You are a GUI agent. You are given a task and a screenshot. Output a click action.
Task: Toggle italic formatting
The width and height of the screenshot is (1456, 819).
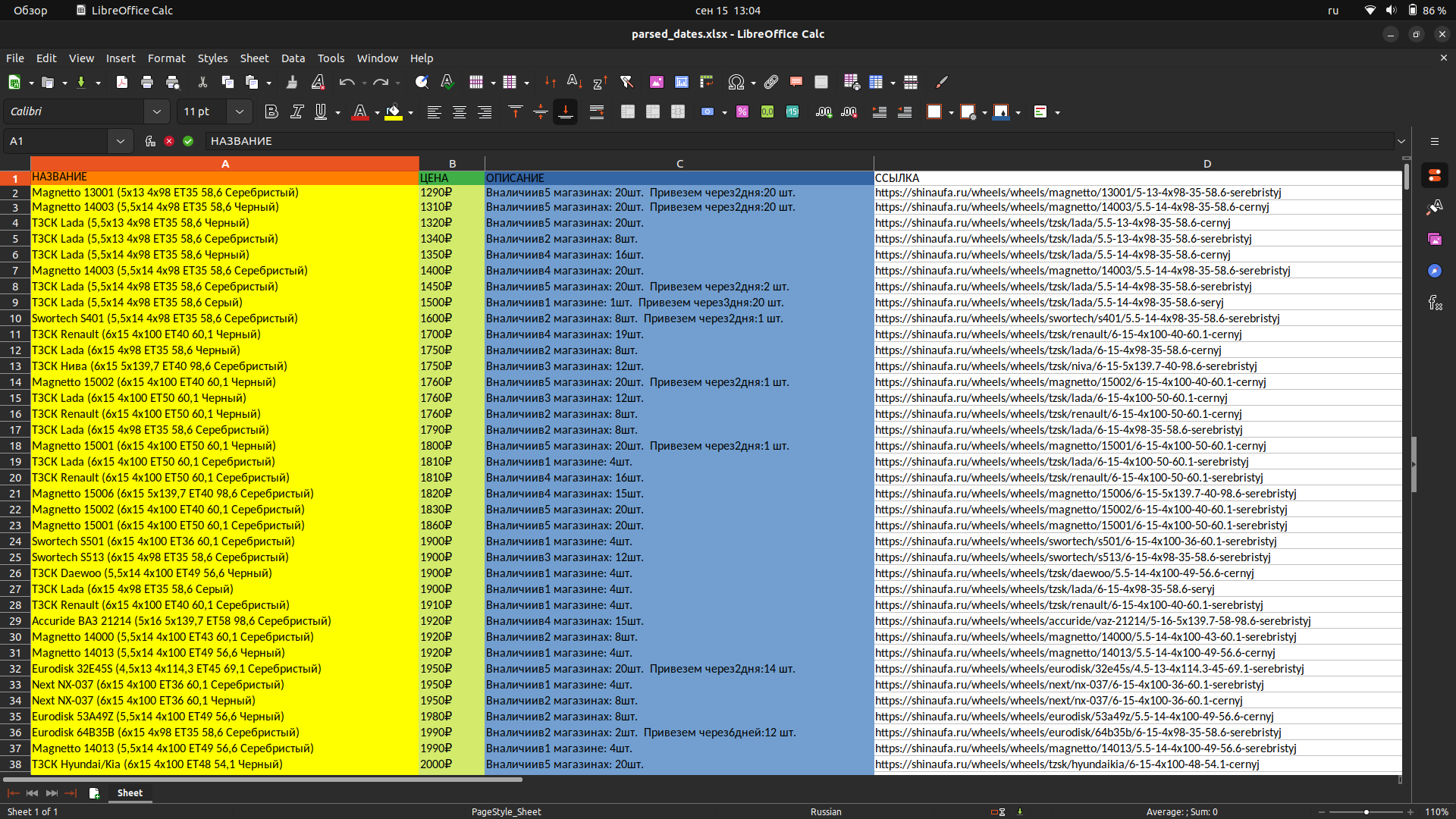(x=297, y=112)
